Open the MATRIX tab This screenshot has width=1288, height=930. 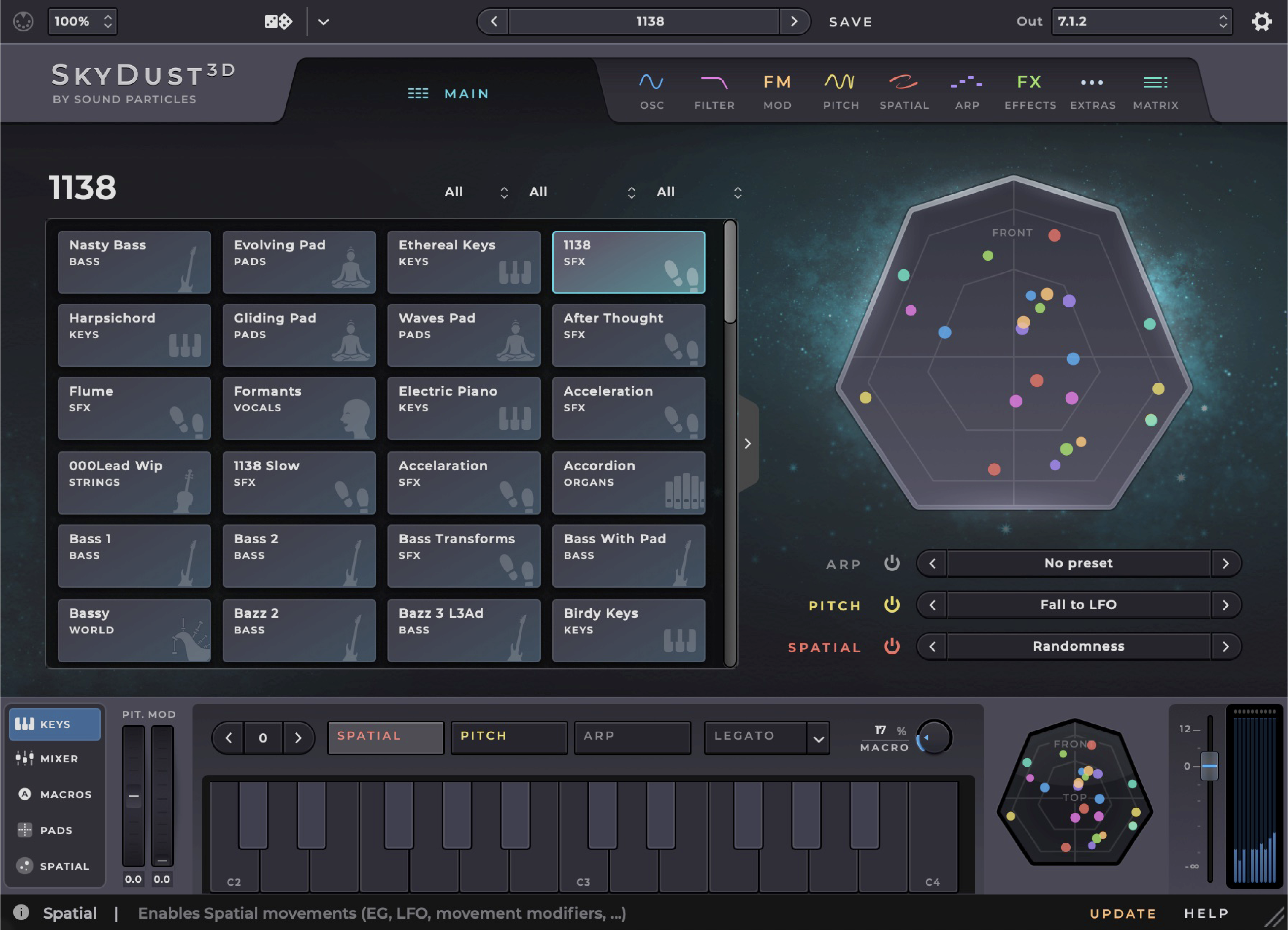[x=1155, y=91]
